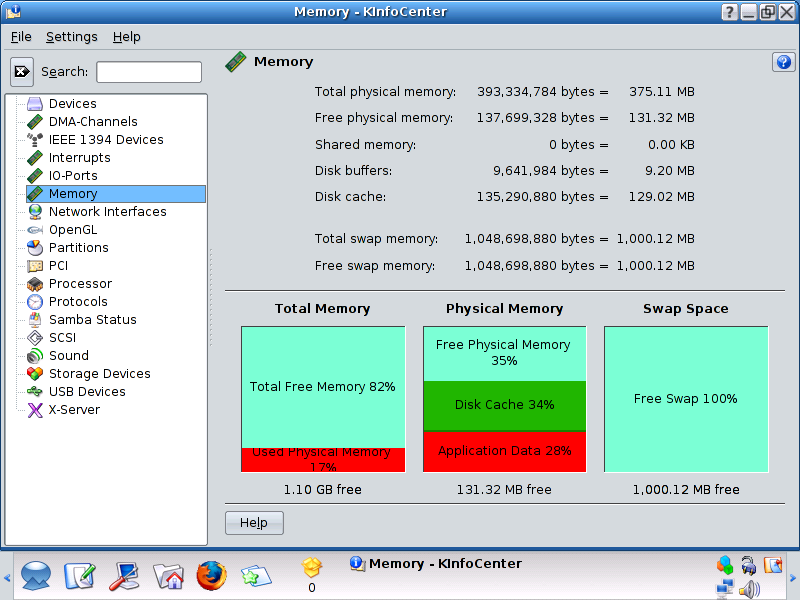Clear search with the erase icon button
This screenshot has width=800, height=600.
coord(22,72)
